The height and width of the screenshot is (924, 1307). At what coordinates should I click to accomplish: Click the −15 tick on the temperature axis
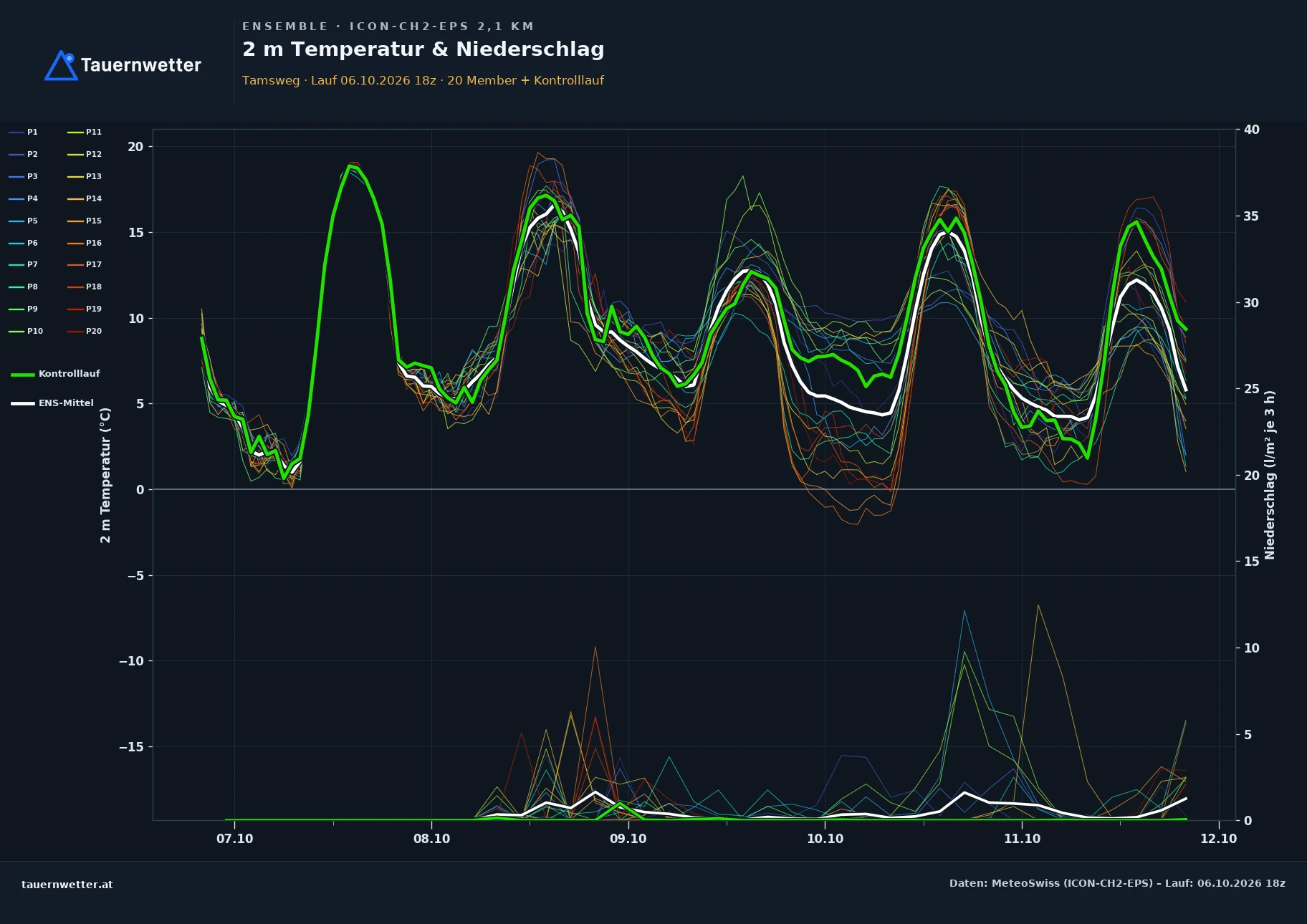pos(131,747)
